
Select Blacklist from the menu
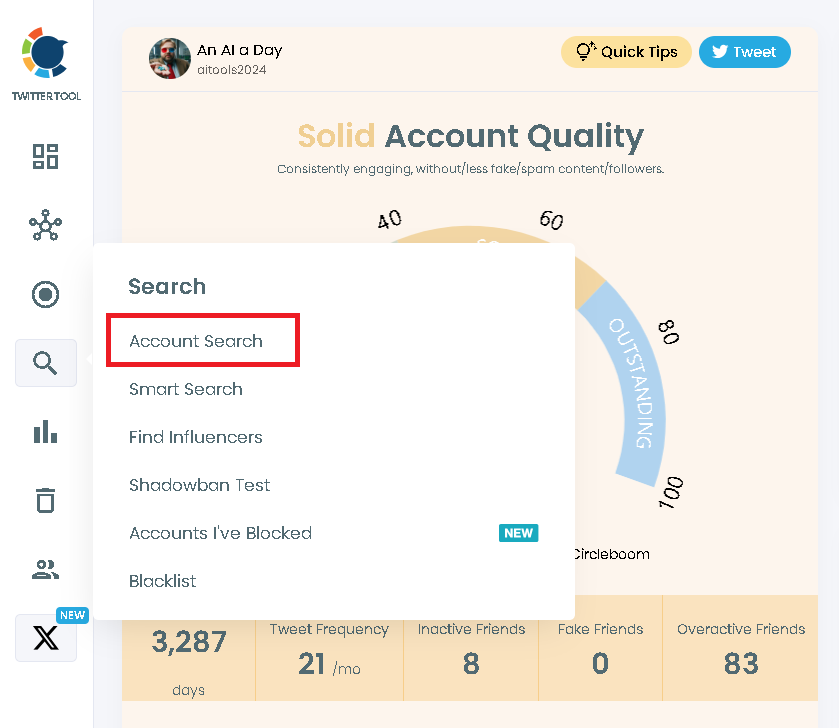tap(162, 581)
